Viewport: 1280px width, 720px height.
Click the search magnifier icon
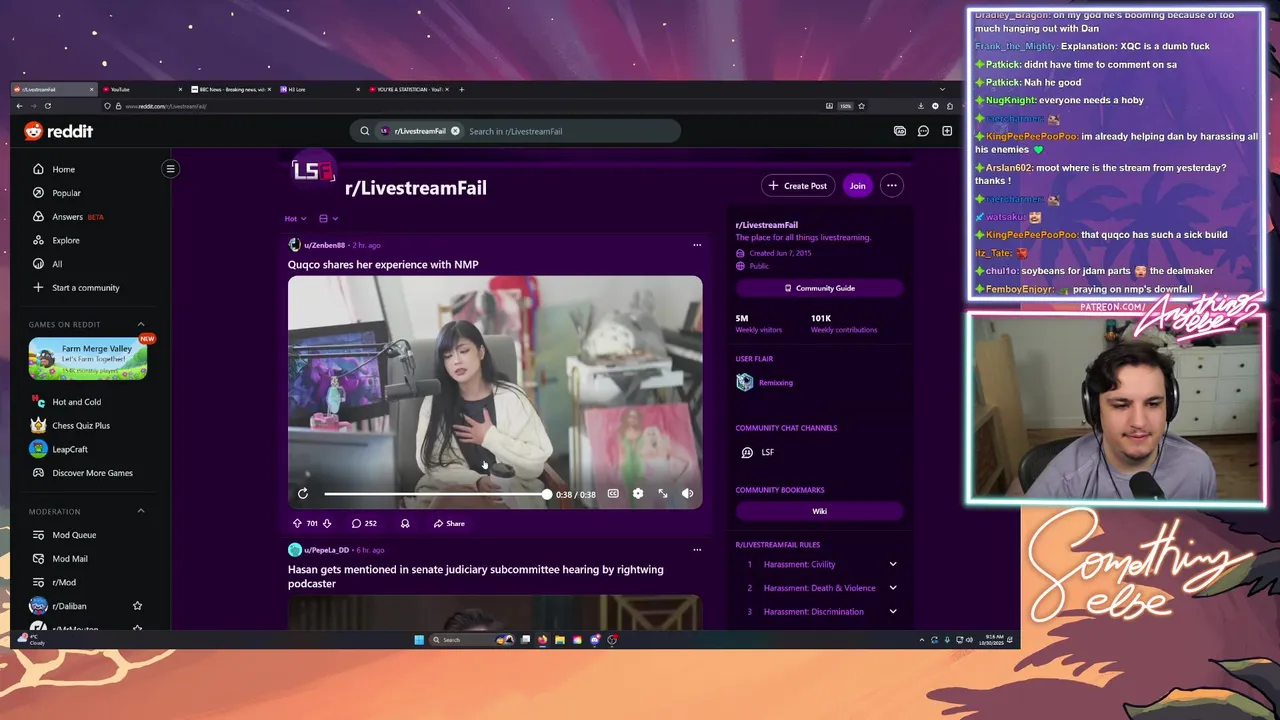click(x=364, y=131)
